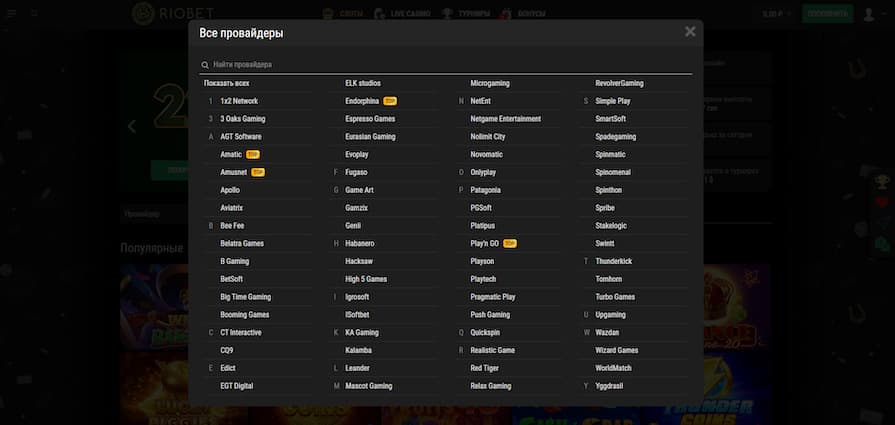Select Yggdrasil provider
Screen dimensions: 895x425
pos(609,386)
